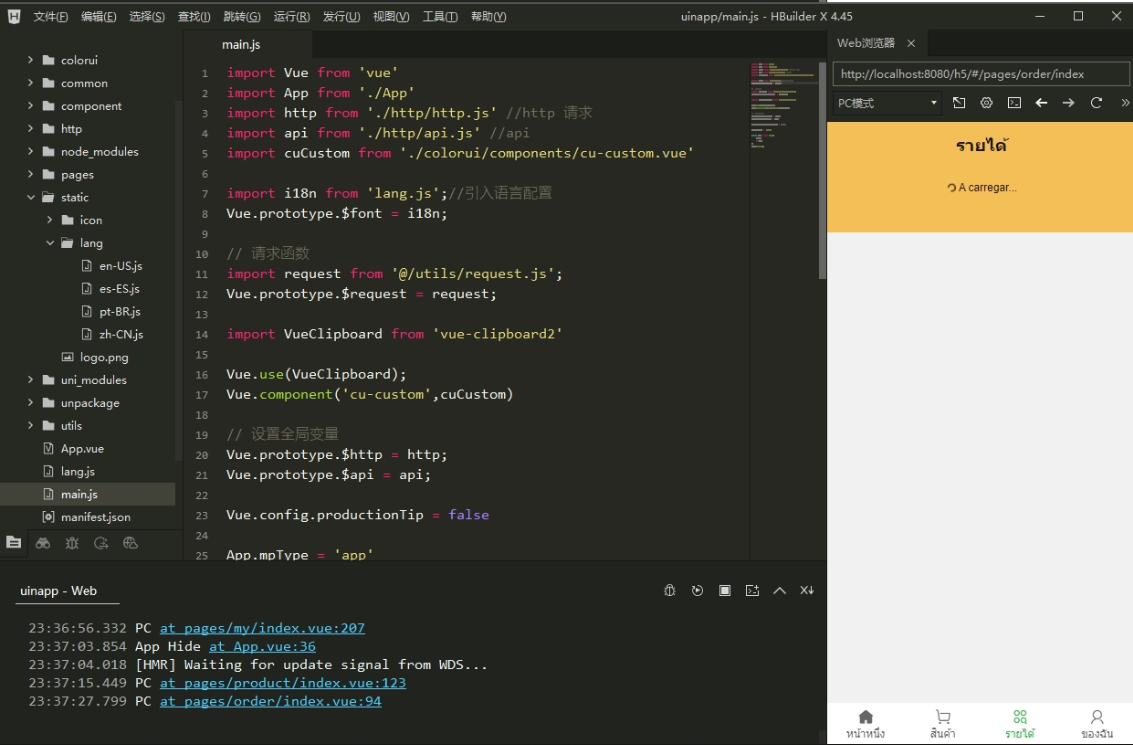Open the 文件(F) menu

coord(51,17)
